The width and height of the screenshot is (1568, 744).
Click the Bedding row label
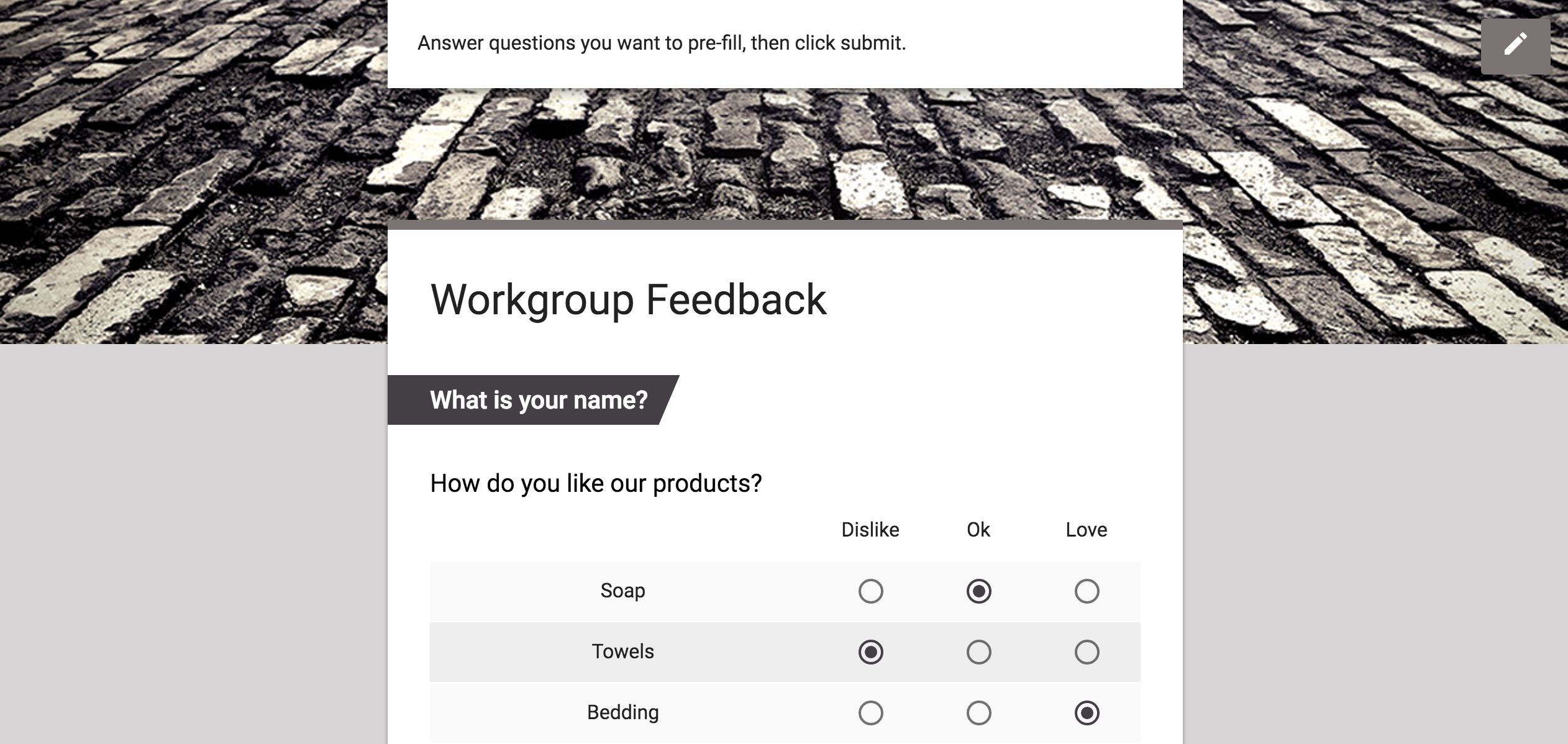click(x=622, y=712)
